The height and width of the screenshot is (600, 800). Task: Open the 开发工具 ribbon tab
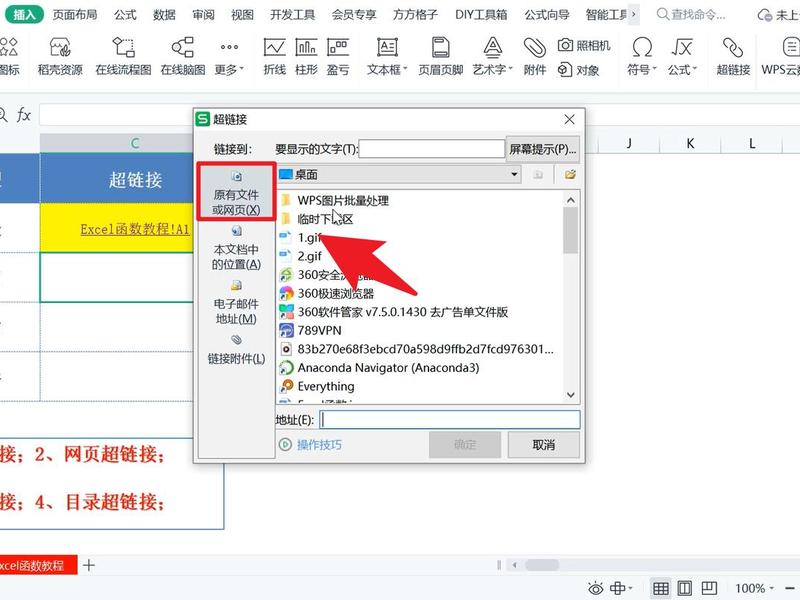(293, 14)
